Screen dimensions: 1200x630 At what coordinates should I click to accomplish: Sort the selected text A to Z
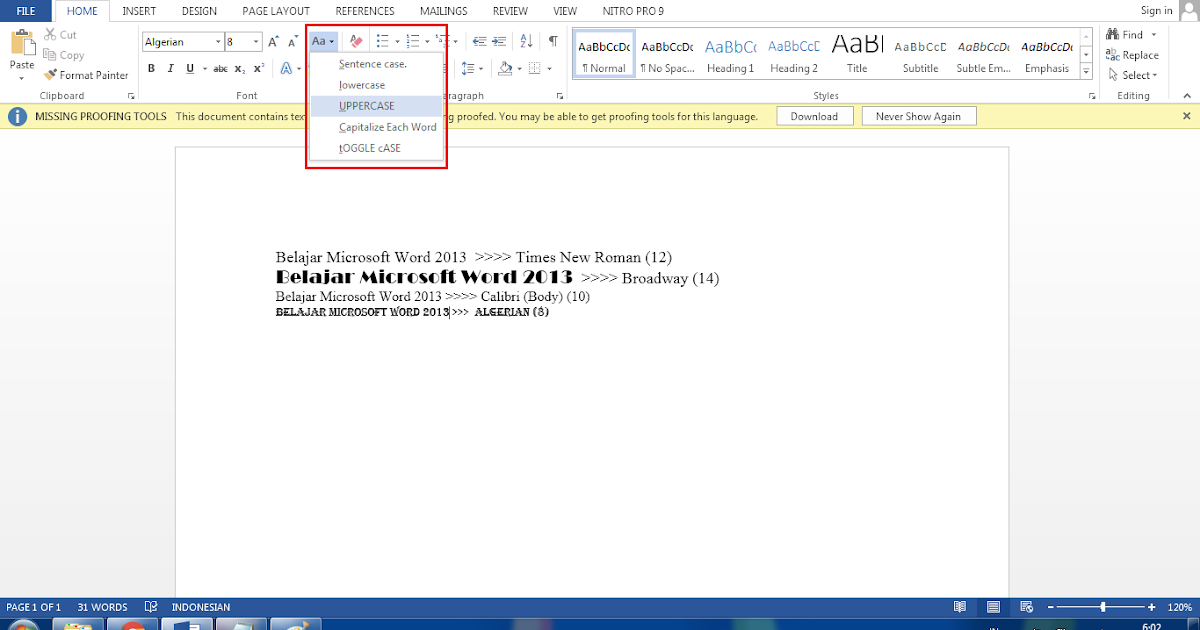(x=526, y=42)
